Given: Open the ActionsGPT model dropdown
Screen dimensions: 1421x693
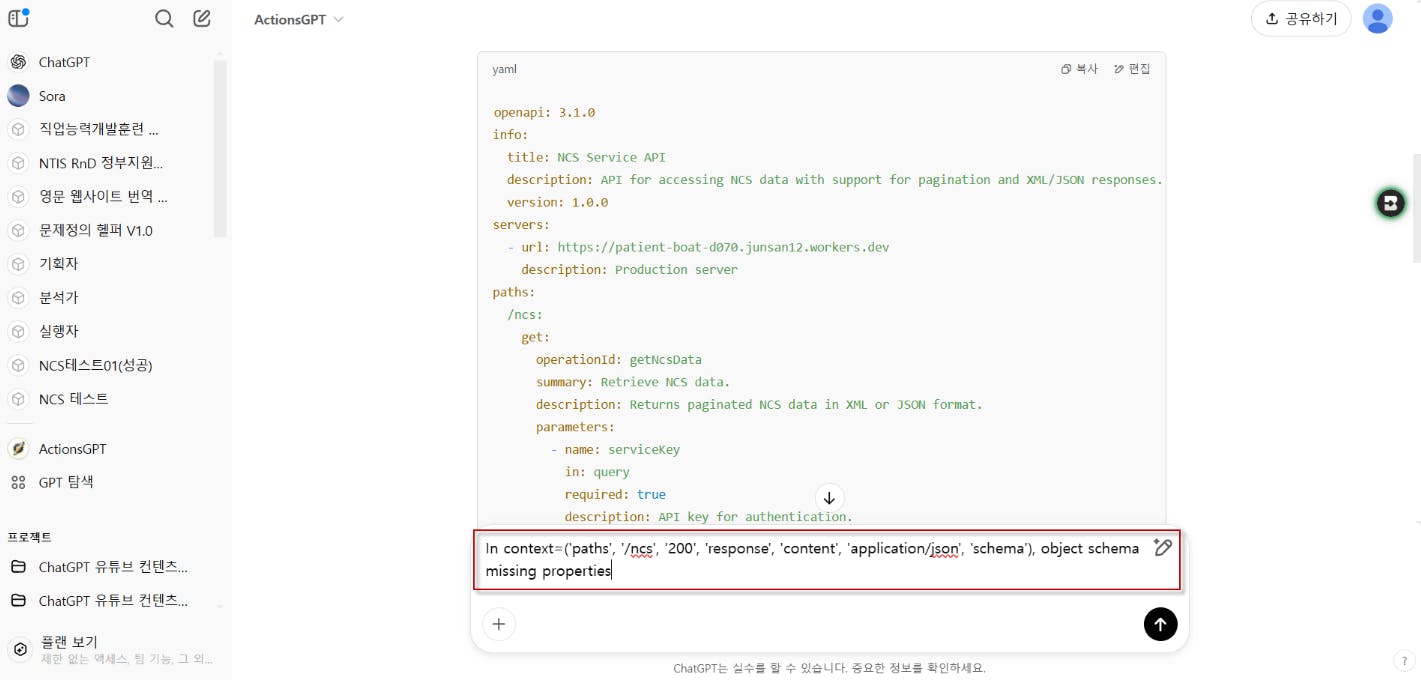Looking at the screenshot, I should point(298,19).
